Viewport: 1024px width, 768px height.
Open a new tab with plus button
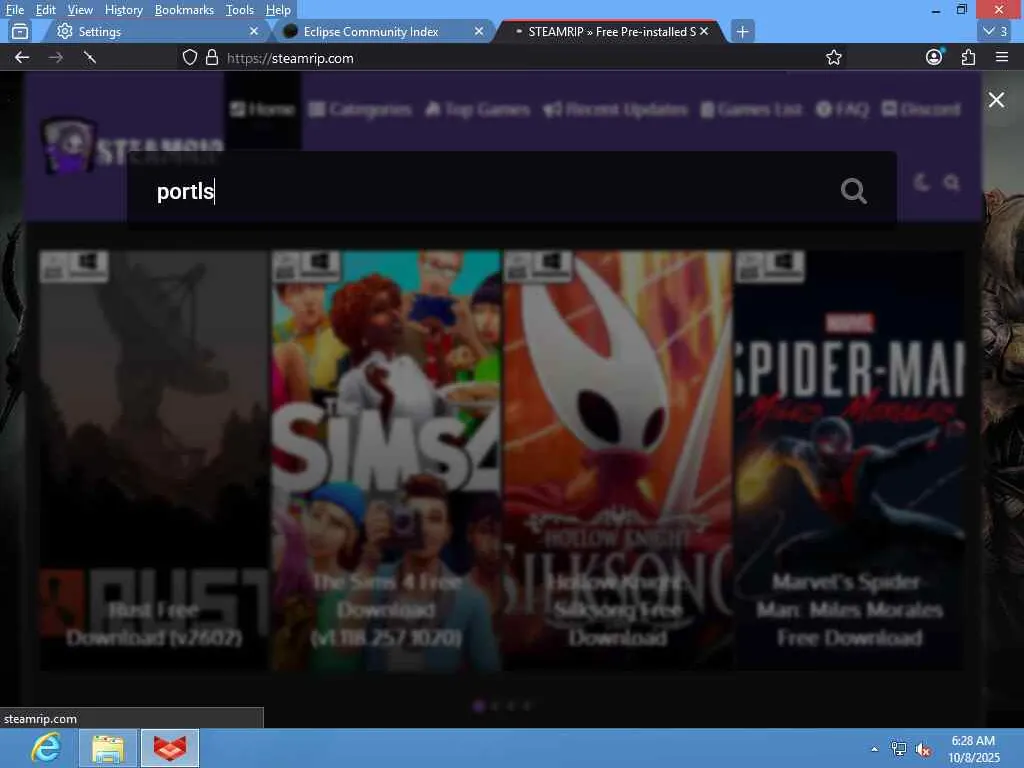[743, 31]
